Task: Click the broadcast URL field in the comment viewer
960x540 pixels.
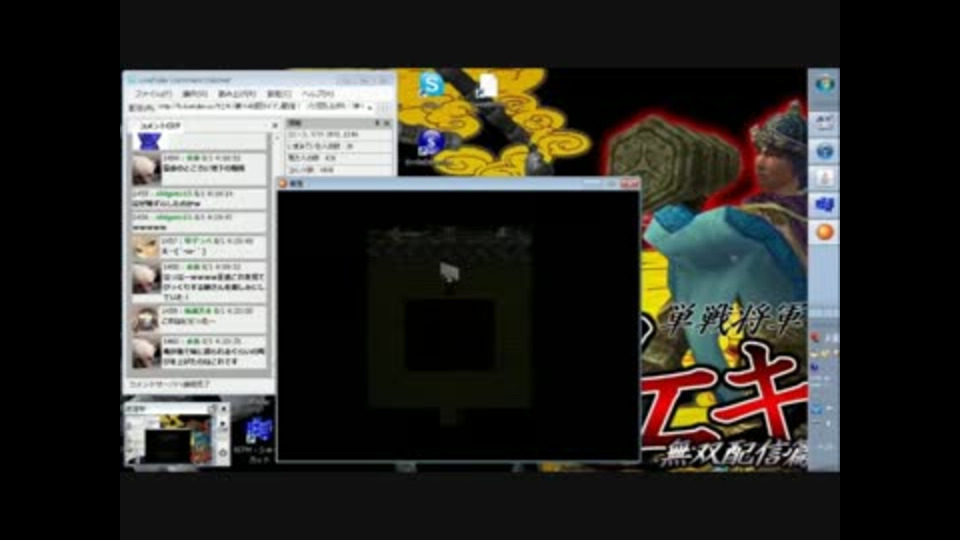Action: (264, 107)
